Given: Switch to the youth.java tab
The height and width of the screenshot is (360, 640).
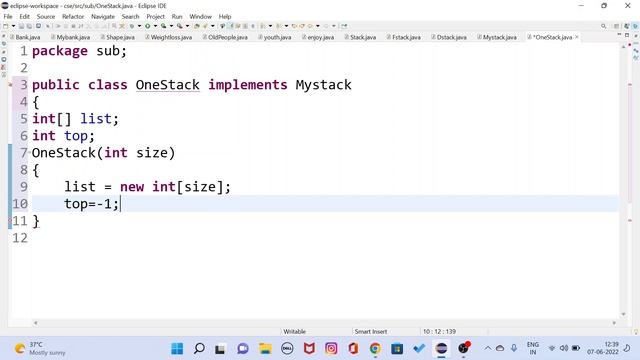Looking at the screenshot, I should (x=274, y=37).
